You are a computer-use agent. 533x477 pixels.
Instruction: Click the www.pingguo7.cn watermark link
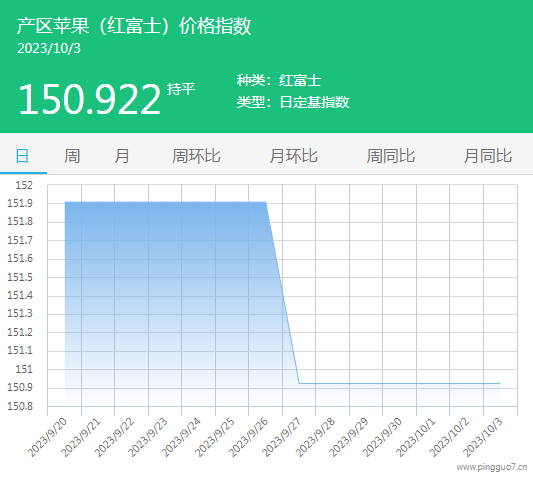(x=492, y=467)
